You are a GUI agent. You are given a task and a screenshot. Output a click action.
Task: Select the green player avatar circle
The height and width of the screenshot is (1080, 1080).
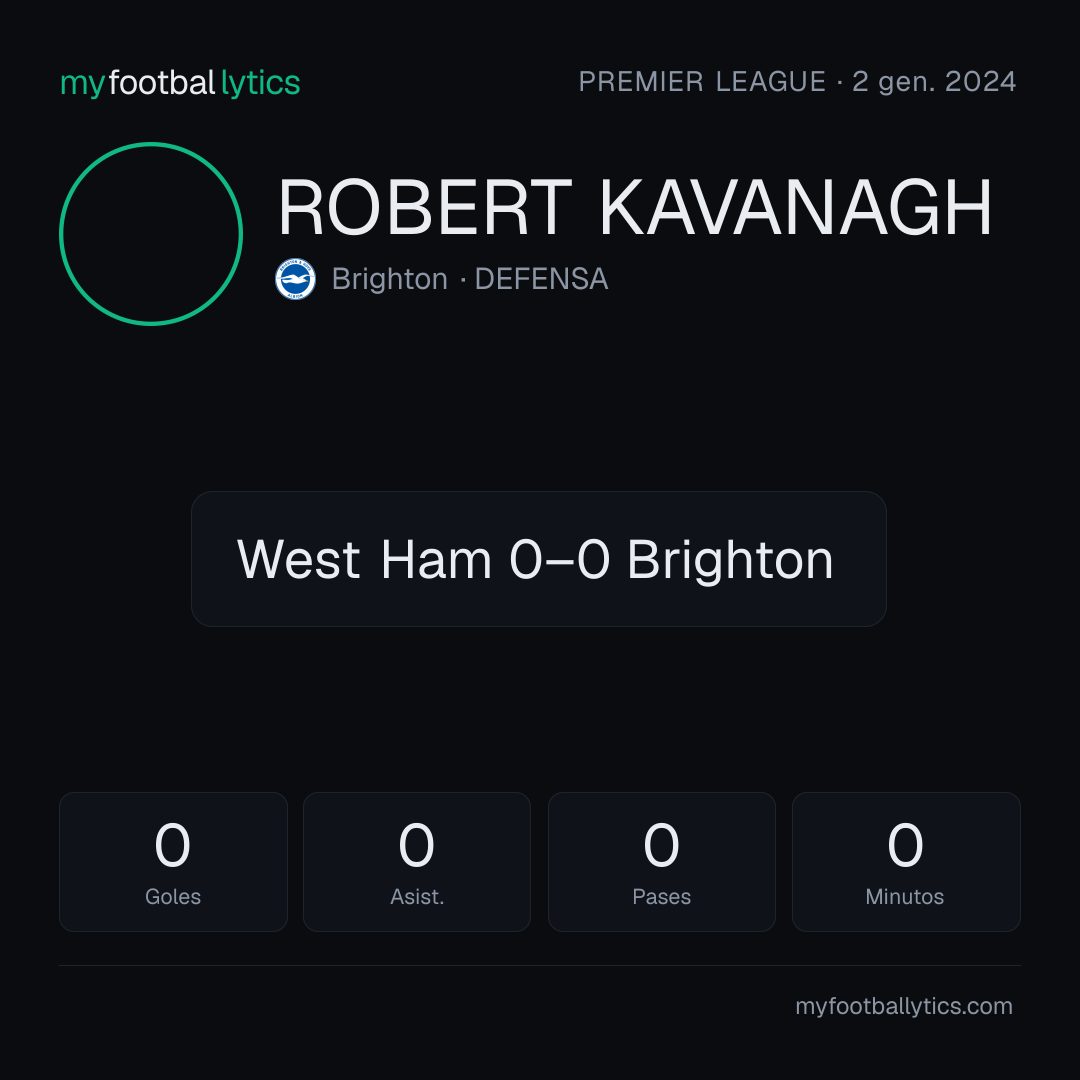[151, 234]
